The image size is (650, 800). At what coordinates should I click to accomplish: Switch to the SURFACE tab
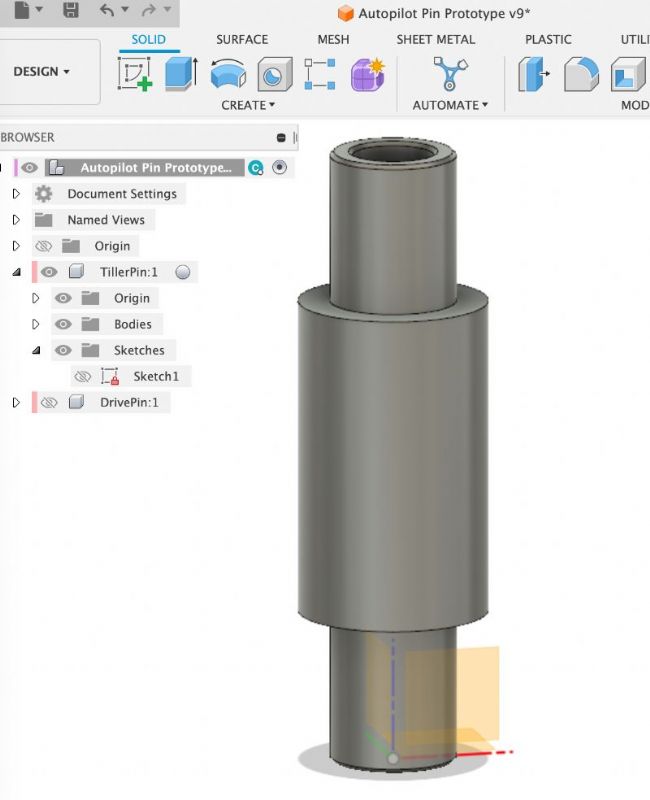tap(242, 40)
